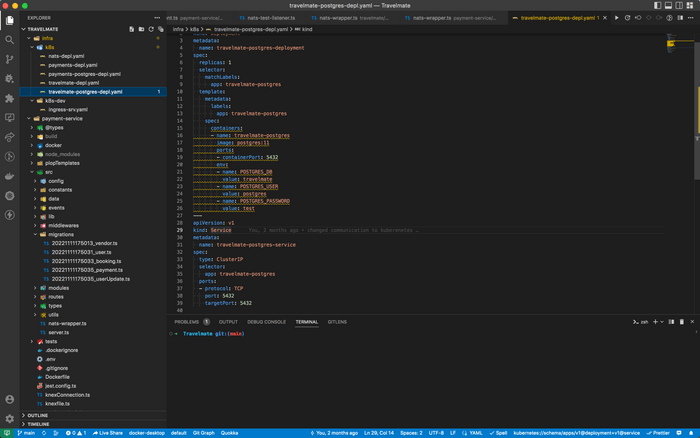Open the OUTPUT panel tab
The image size is (700, 438).
[x=228, y=322]
